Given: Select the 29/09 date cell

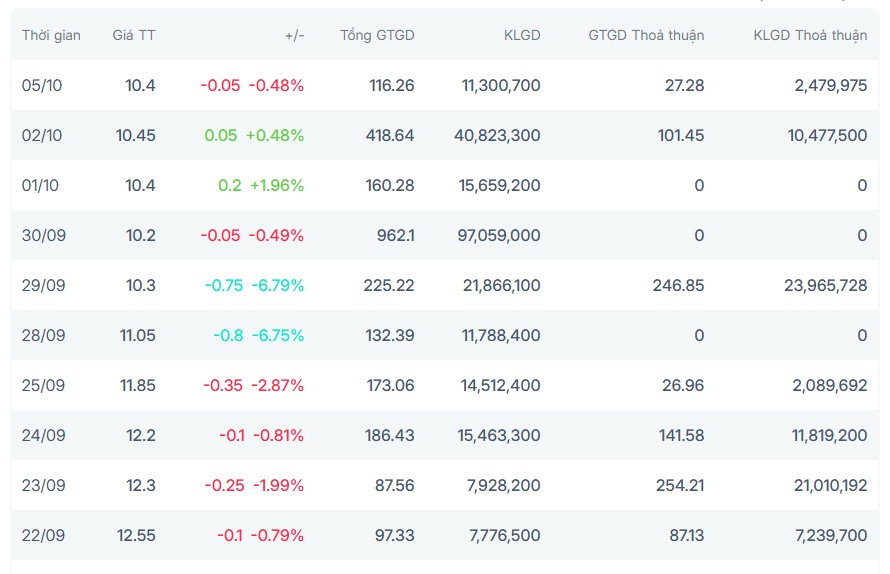Looking at the screenshot, I should click(x=44, y=285).
